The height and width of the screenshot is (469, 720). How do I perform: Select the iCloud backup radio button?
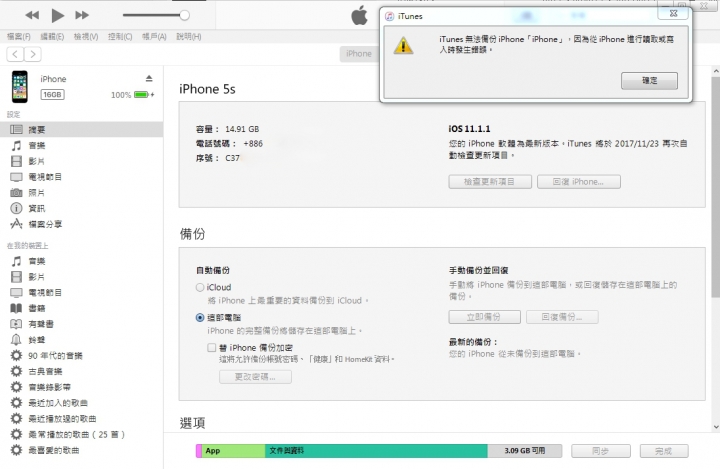(x=200, y=288)
